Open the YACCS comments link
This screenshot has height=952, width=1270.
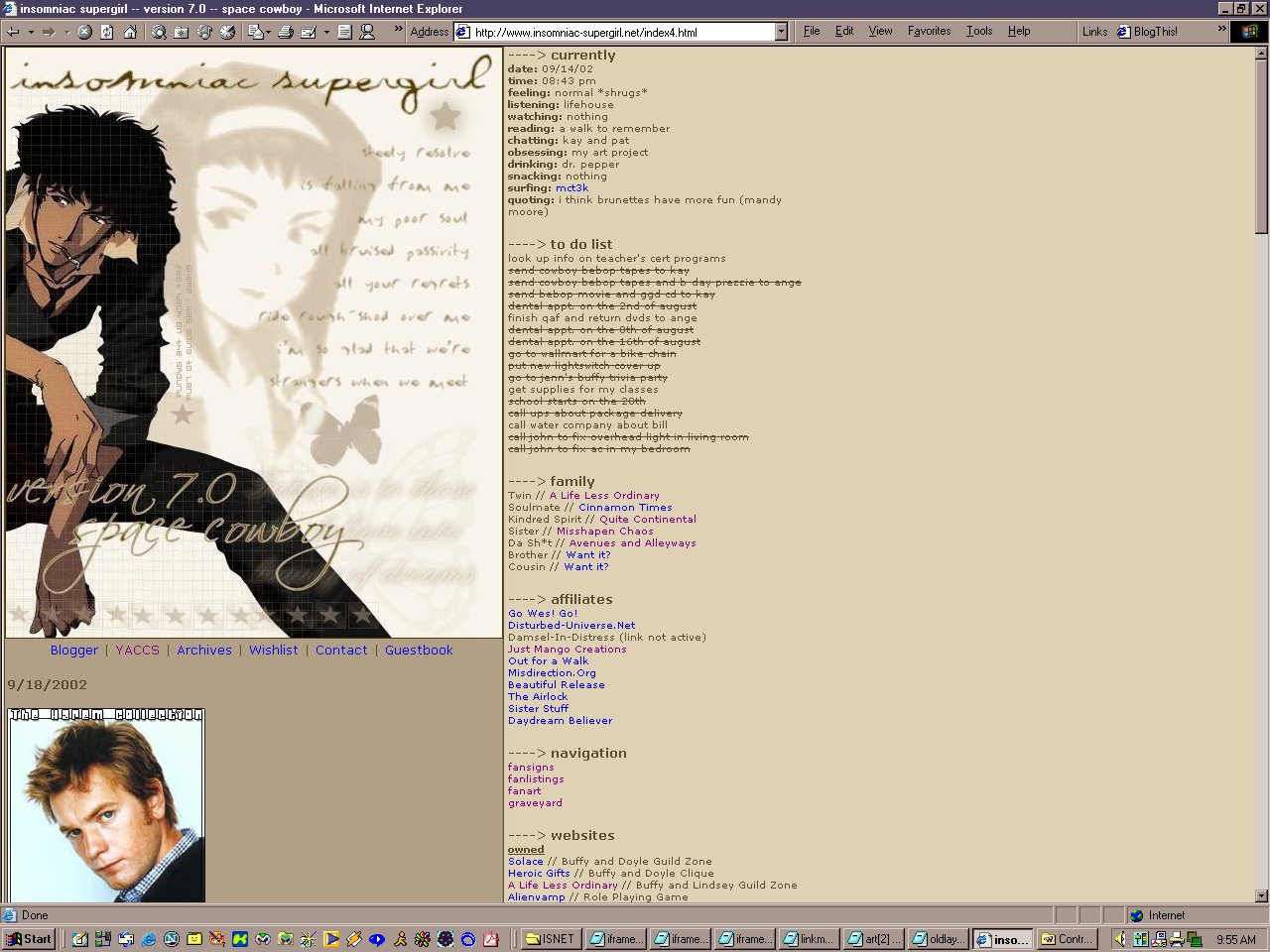137,651
